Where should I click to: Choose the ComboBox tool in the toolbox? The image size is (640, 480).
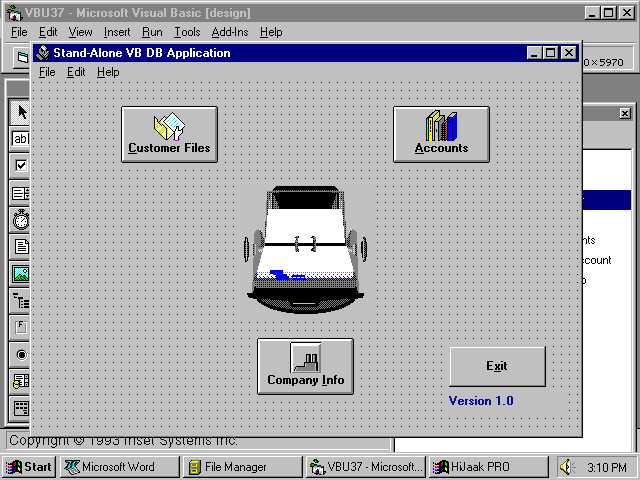tap(20, 192)
